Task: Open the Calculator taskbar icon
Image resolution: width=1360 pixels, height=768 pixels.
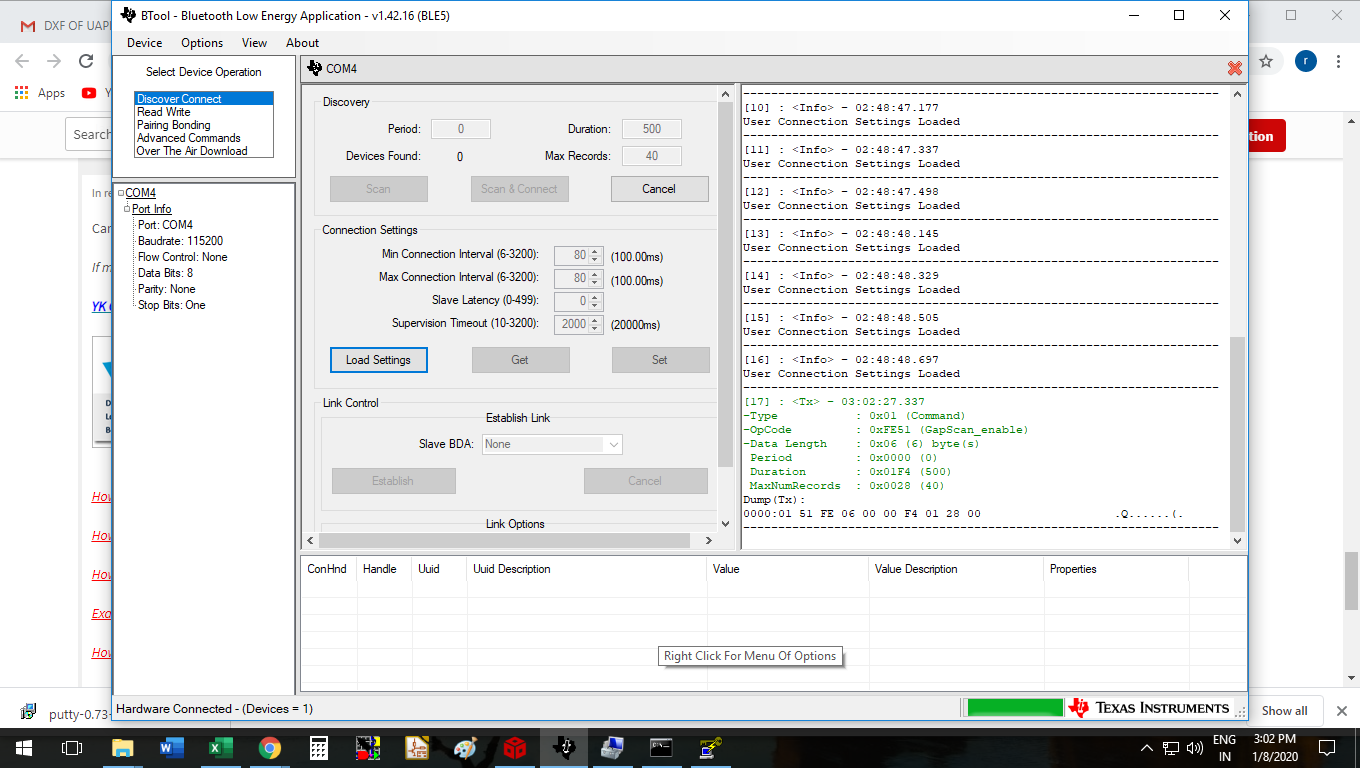Action: click(x=319, y=747)
